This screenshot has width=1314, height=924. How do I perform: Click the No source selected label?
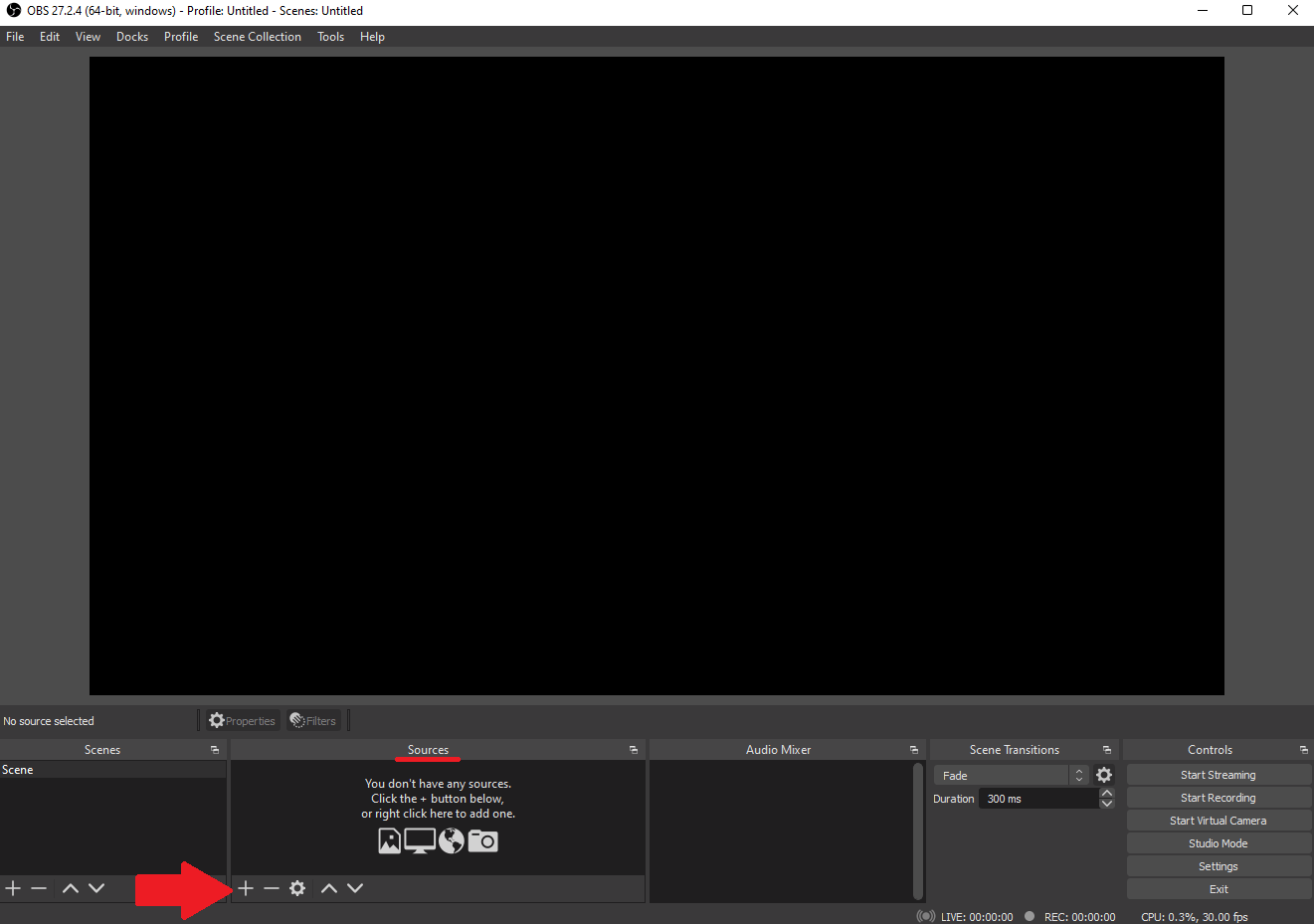[x=49, y=721]
